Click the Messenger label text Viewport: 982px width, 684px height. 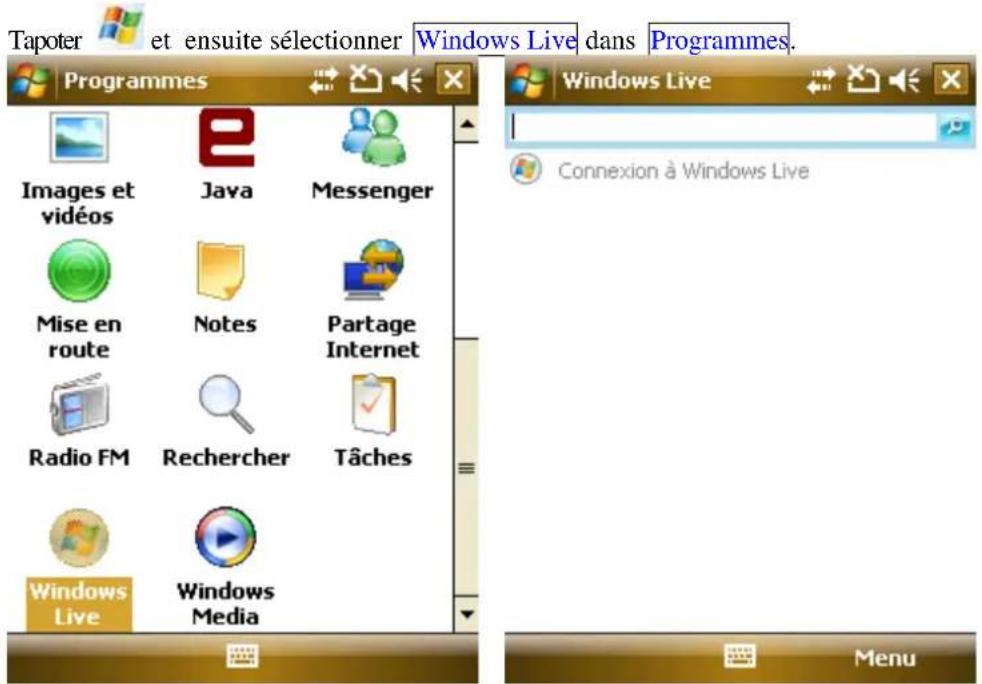point(373,191)
